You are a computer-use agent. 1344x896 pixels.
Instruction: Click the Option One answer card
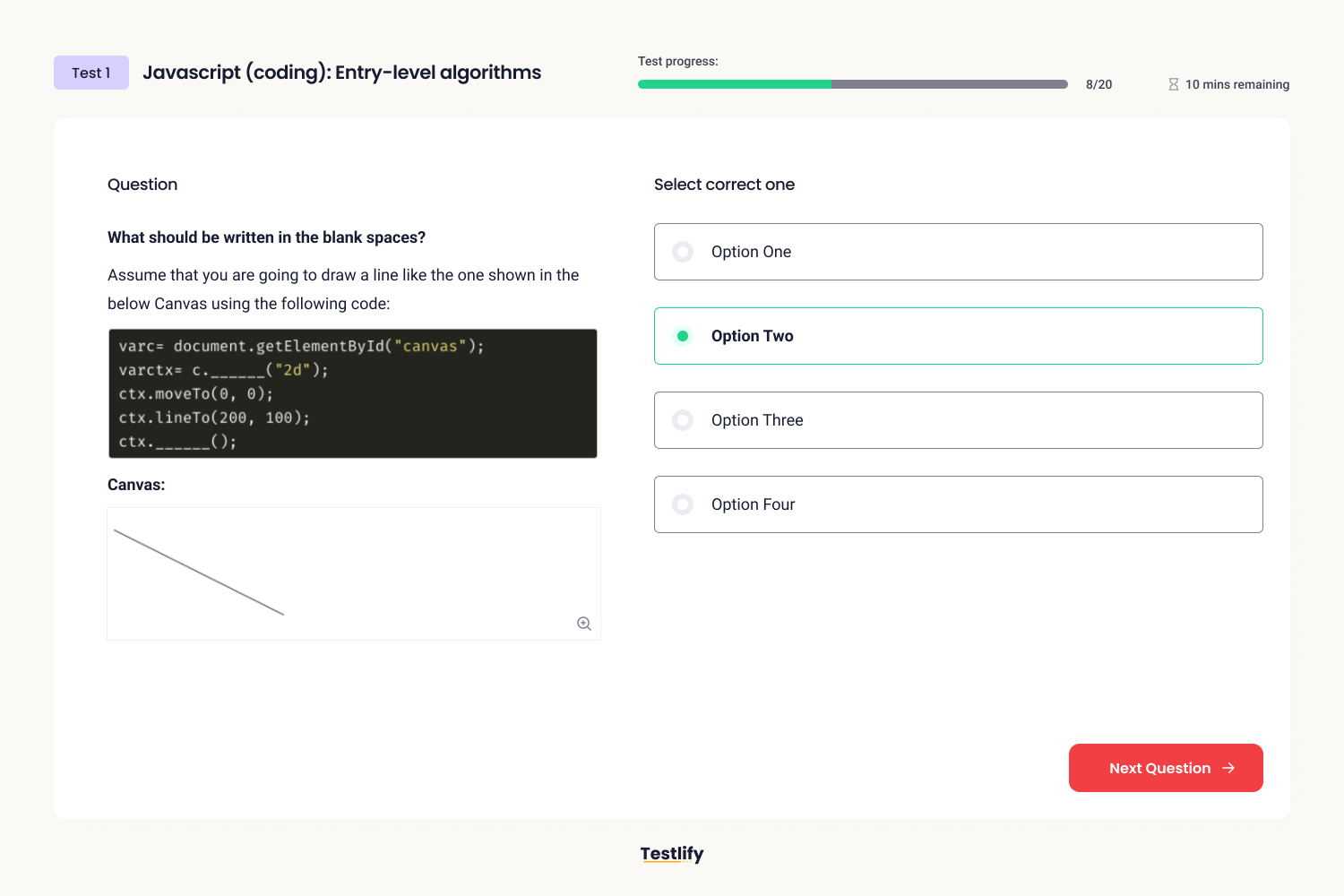coord(958,252)
